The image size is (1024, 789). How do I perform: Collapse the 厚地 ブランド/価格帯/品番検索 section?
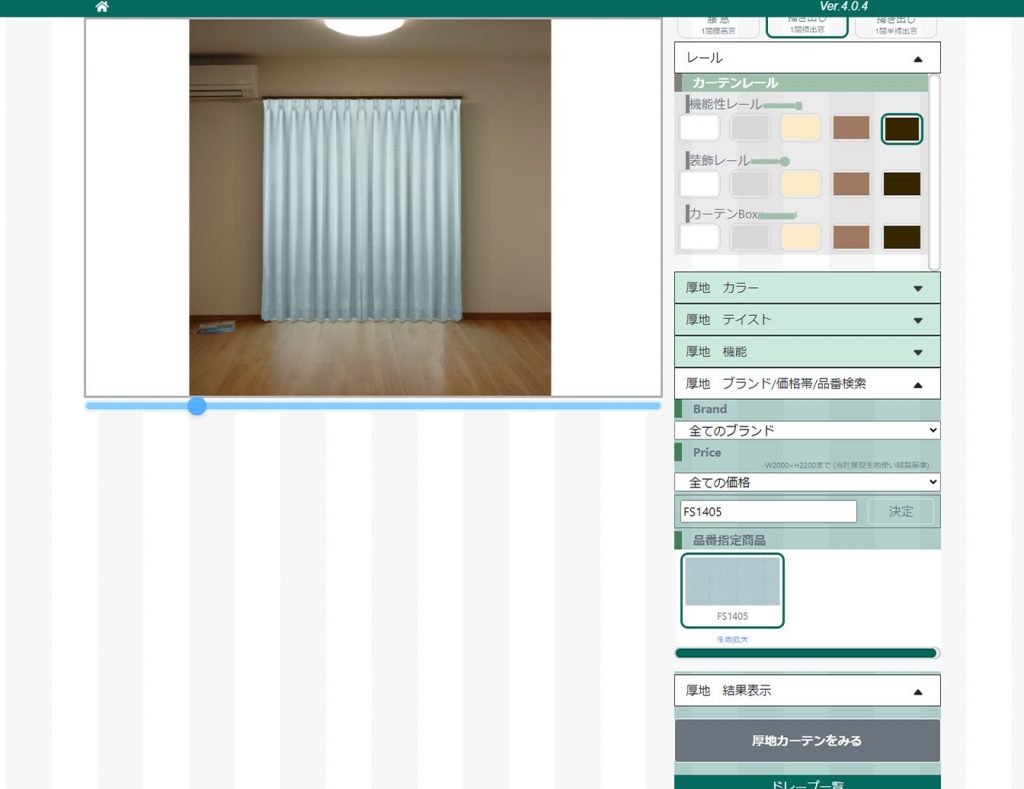[807, 384]
